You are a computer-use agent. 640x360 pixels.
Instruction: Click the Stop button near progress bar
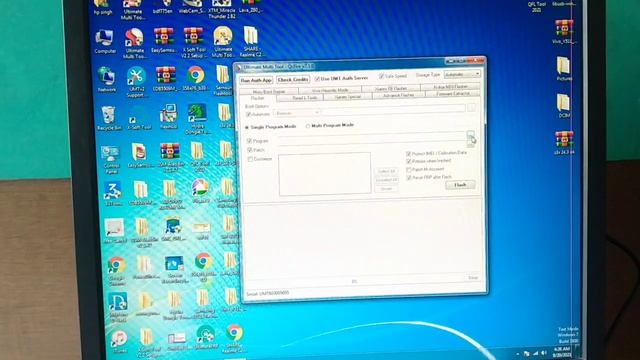[x=473, y=278]
